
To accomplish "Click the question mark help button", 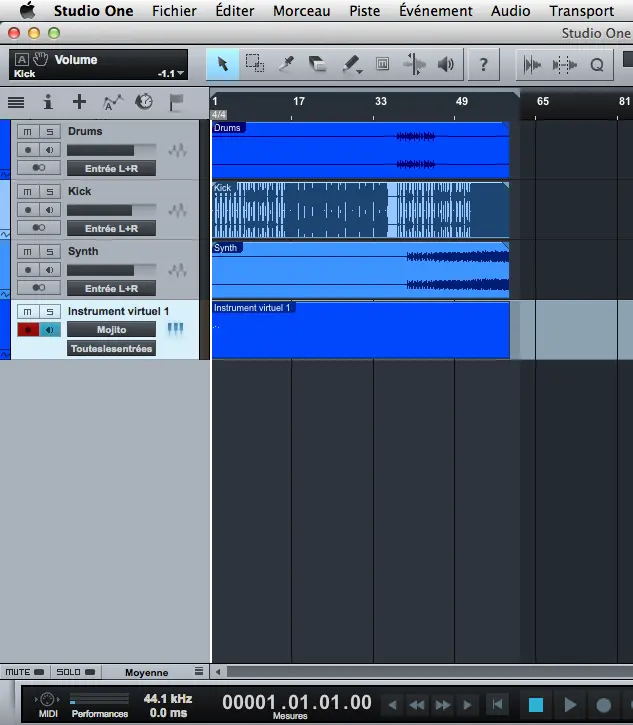I will pyautogui.click(x=484, y=64).
